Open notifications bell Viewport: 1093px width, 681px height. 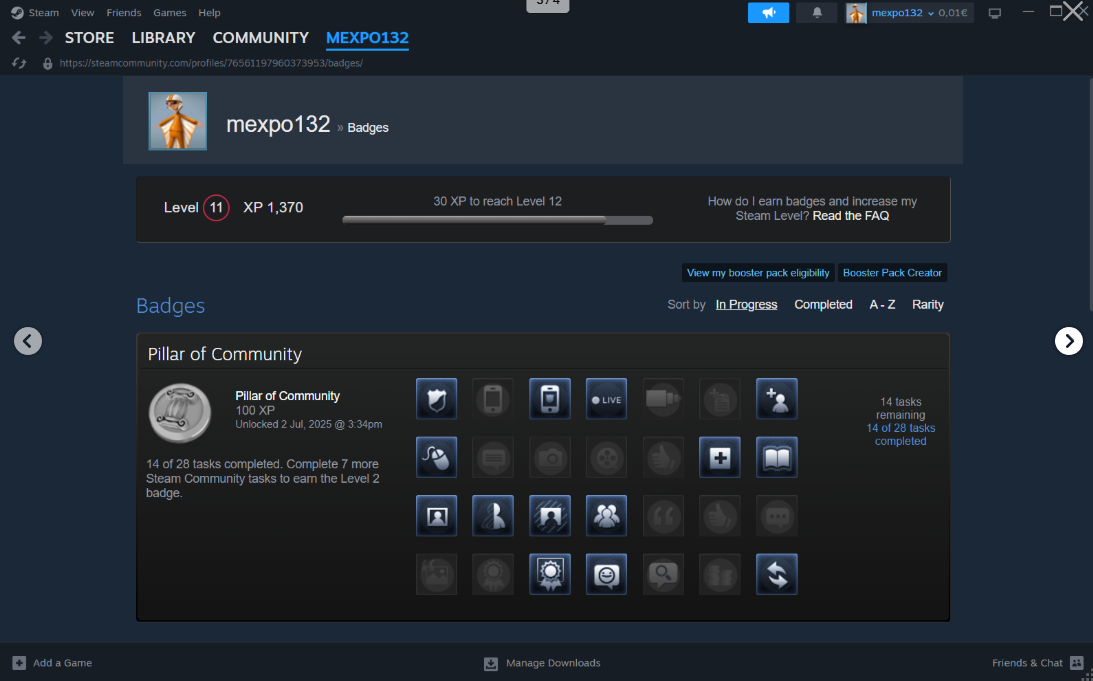(817, 13)
